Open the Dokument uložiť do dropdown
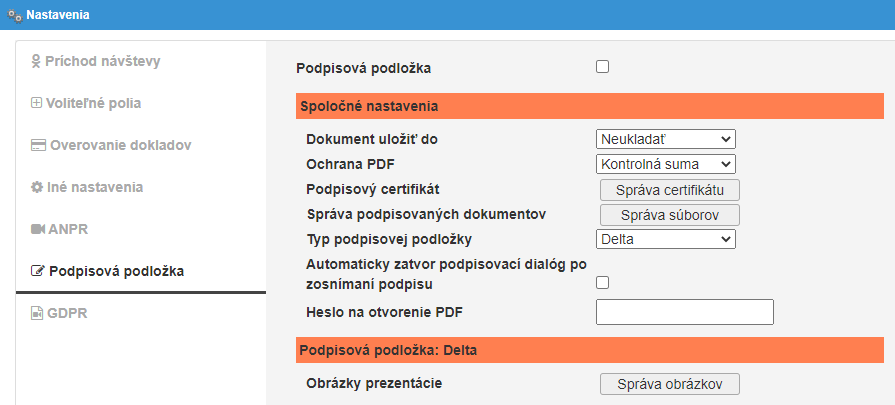Image resolution: width=895 pixels, height=405 pixels. (665, 139)
